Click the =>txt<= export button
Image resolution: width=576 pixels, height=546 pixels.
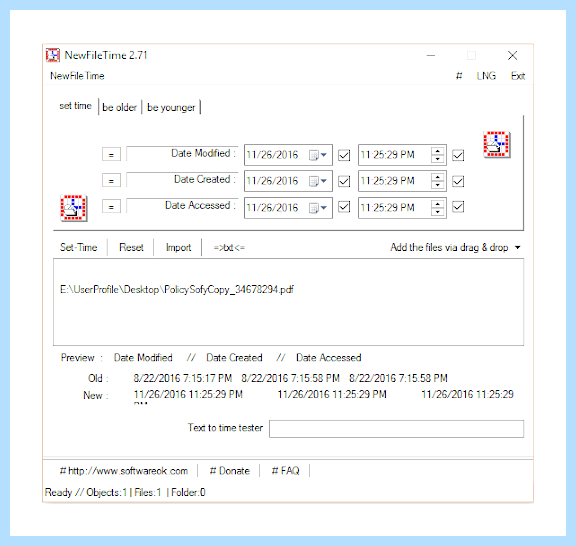tap(229, 248)
